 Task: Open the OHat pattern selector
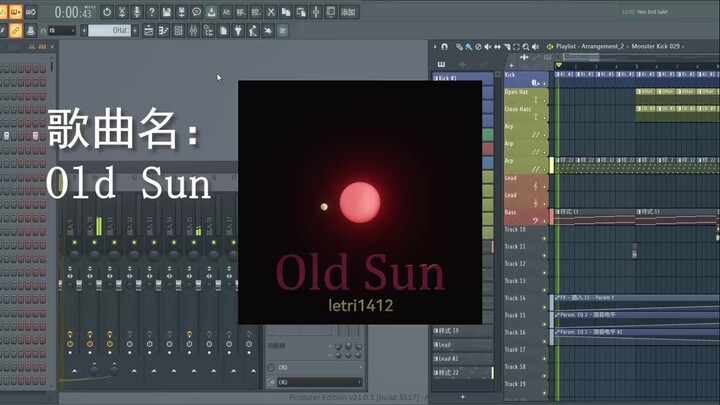coord(109,31)
